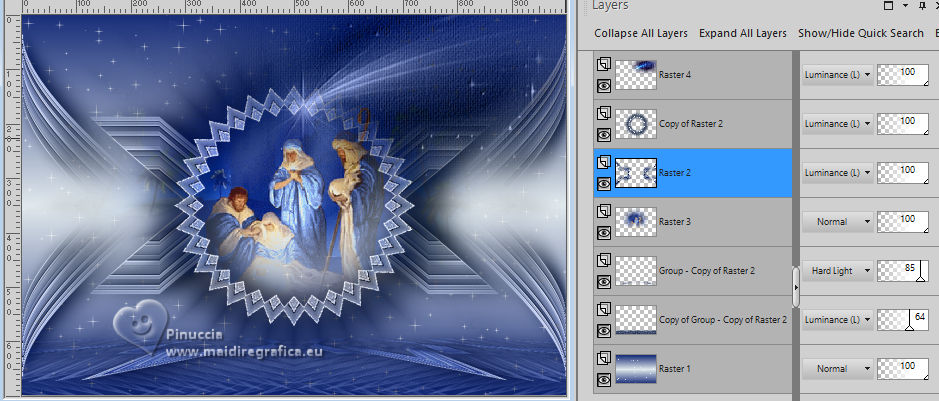939x401 pixels.
Task: Click Expand All Layers
Action: pos(743,34)
